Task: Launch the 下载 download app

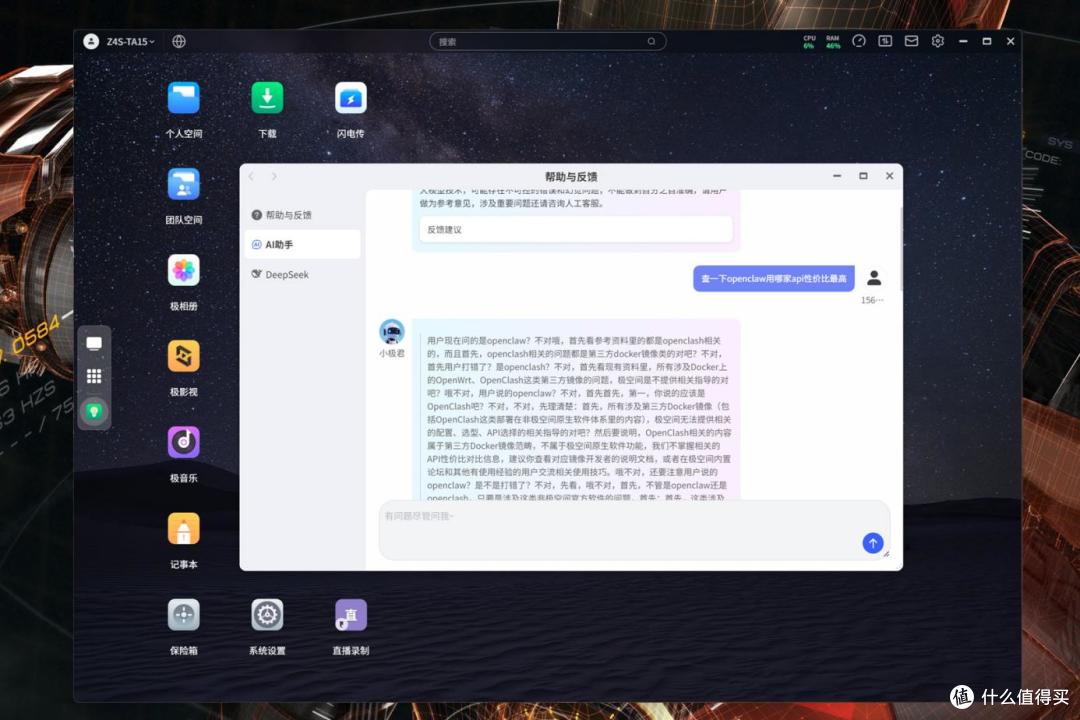Action: tap(267, 99)
